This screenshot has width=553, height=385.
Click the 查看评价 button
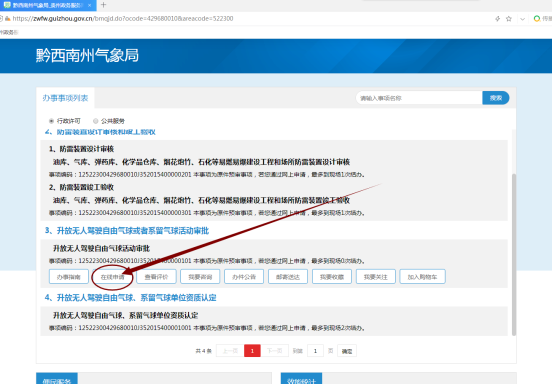pos(156,277)
